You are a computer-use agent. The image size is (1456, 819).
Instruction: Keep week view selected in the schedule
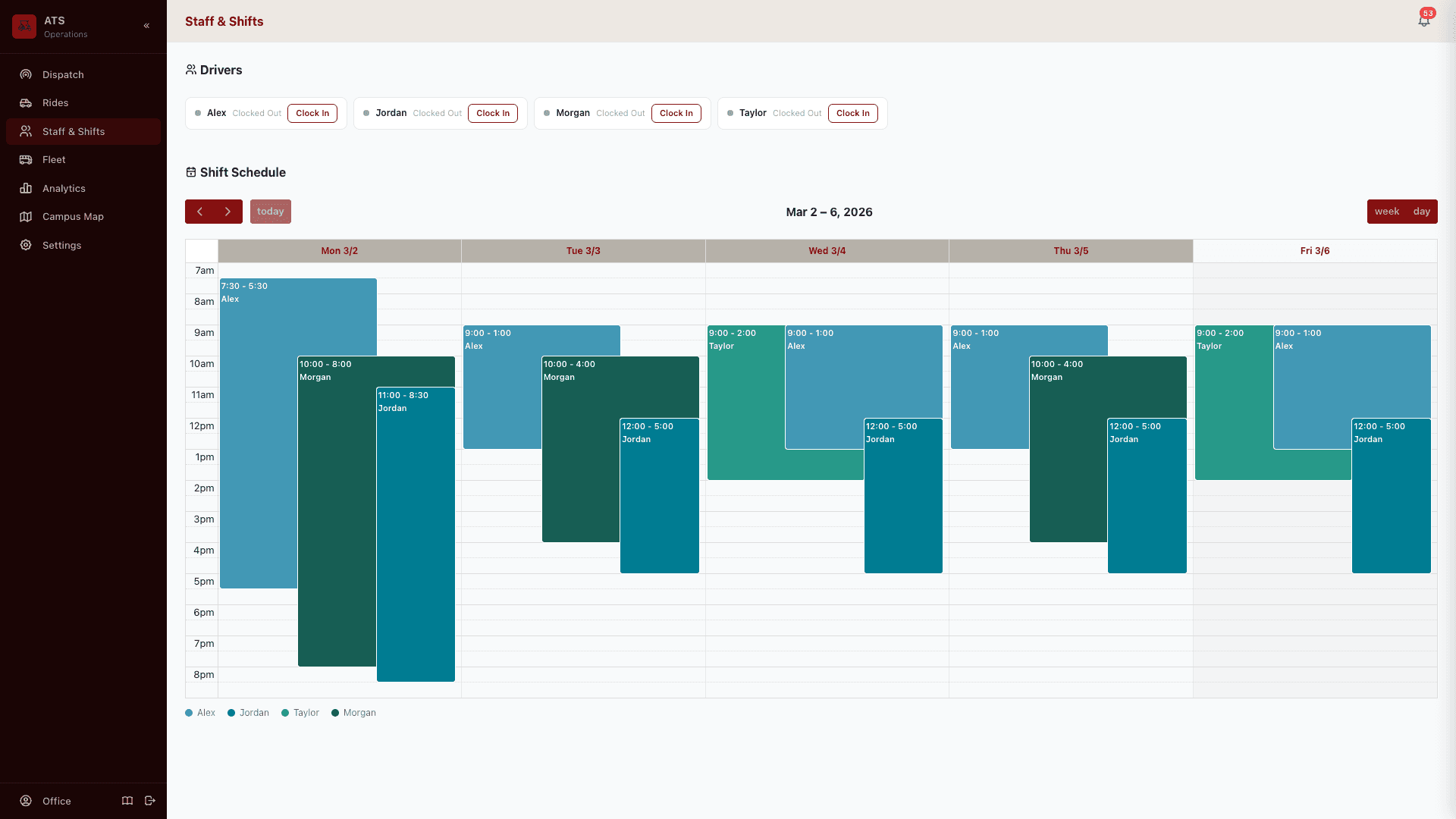coord(1387,212)
